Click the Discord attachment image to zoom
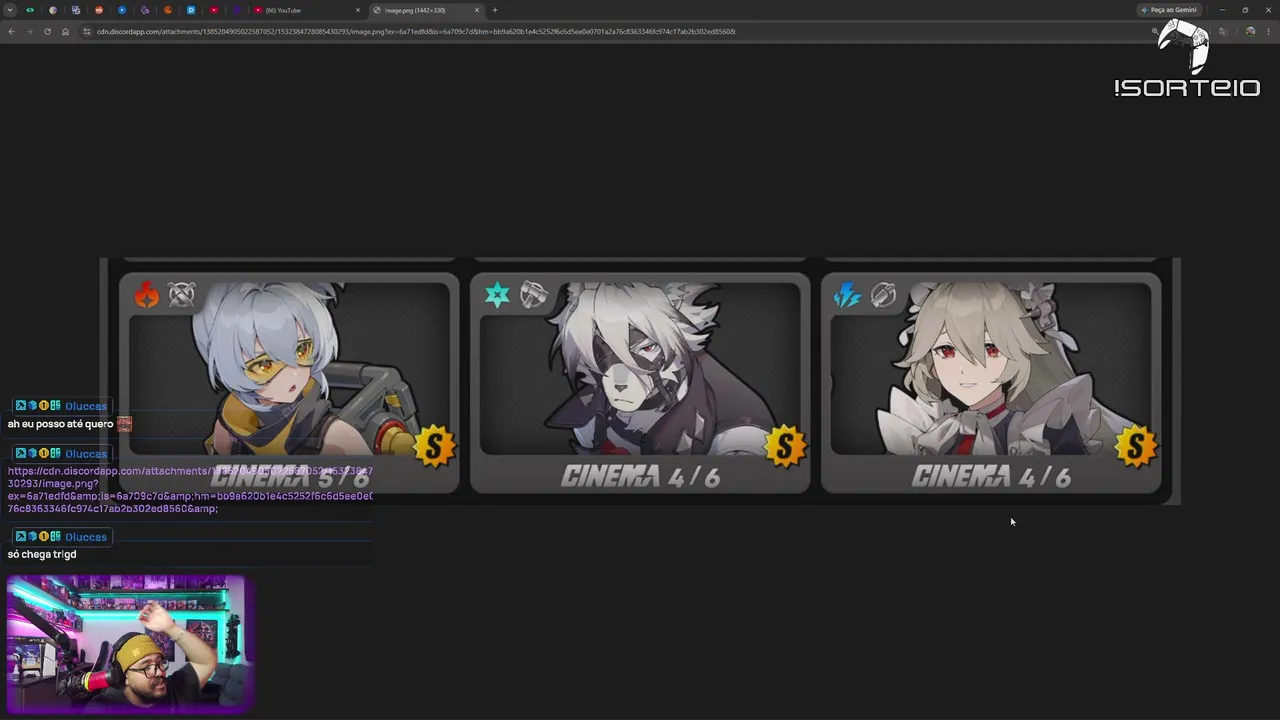Image resolution: width=1280 pixels, height=720 pixels. point(640,381)
